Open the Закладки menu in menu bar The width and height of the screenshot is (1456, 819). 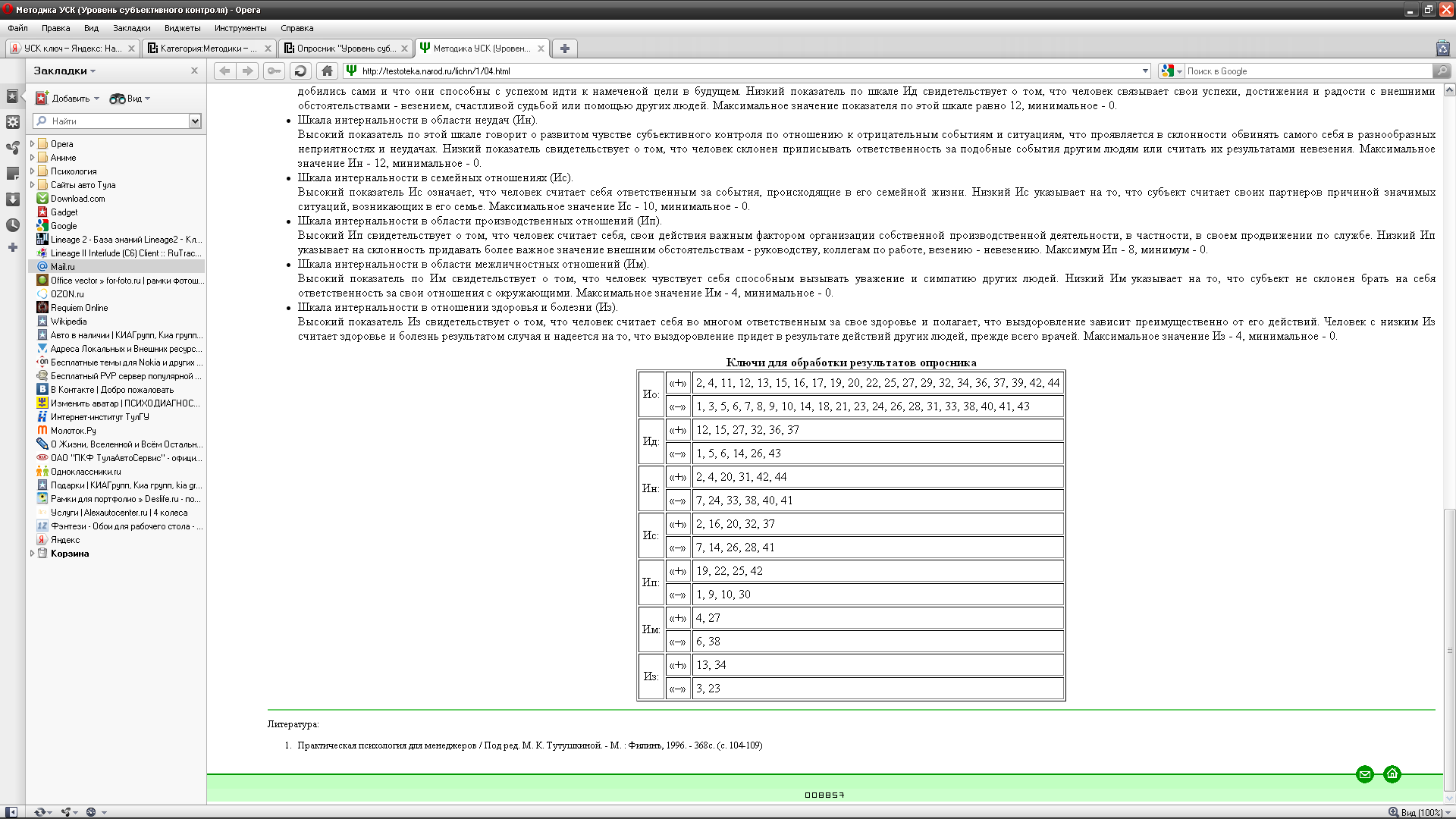click(x=132, y=28)
